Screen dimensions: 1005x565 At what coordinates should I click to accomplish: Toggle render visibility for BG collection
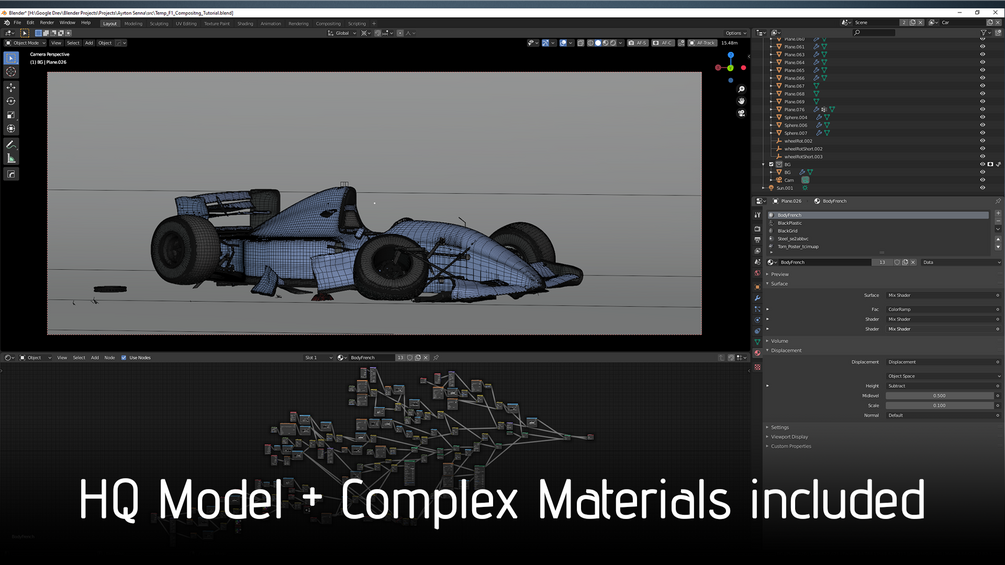click(x=990, y=165)
